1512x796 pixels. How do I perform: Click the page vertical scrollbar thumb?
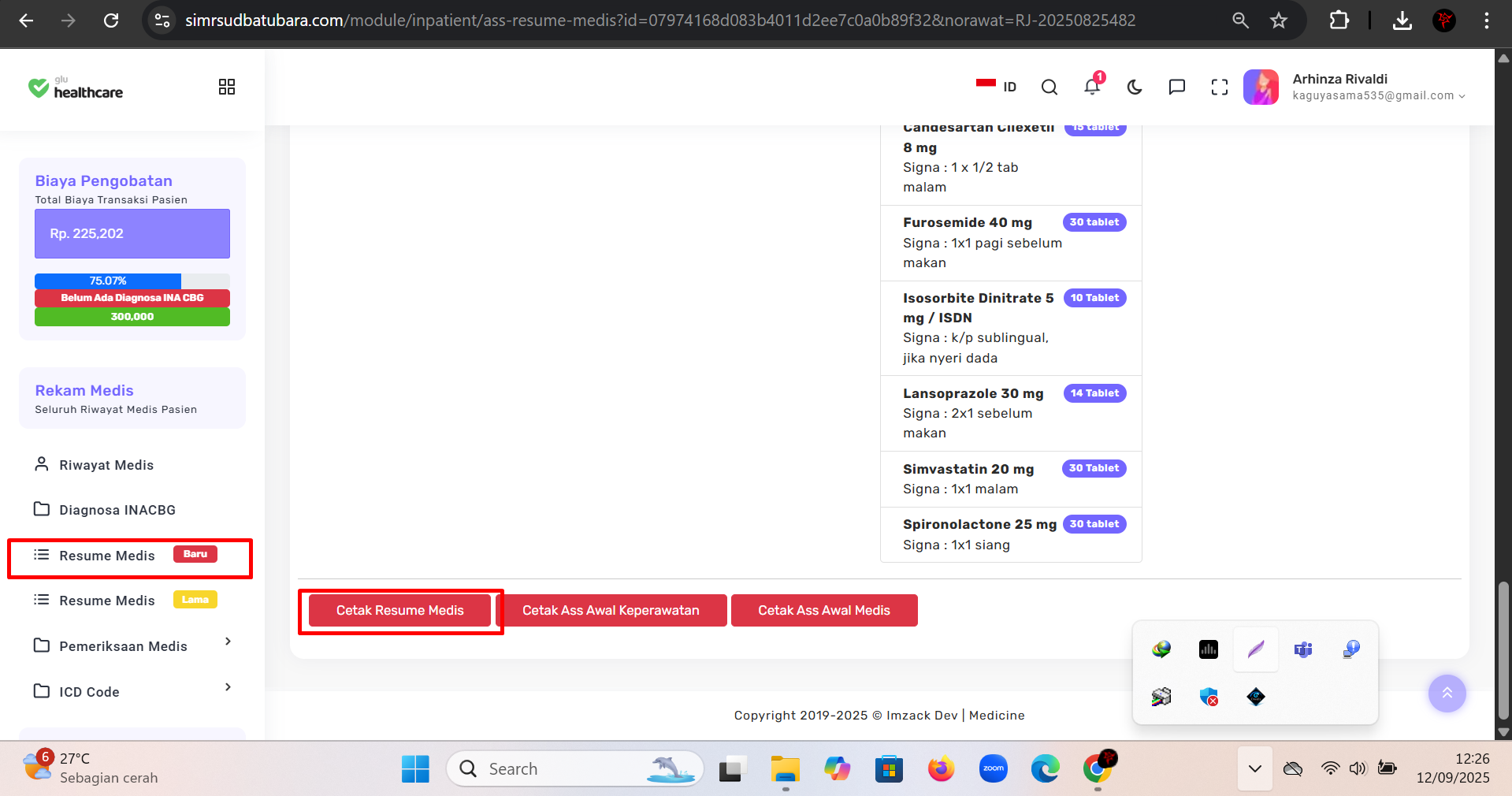coord(1503,650)
